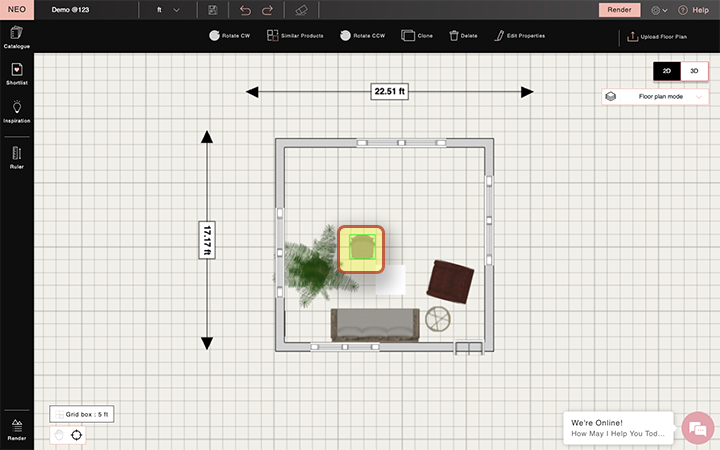This screenshot has height=450, width=720.
Task: Open the ft units dropdown
Action: click(x=168, y=10)
